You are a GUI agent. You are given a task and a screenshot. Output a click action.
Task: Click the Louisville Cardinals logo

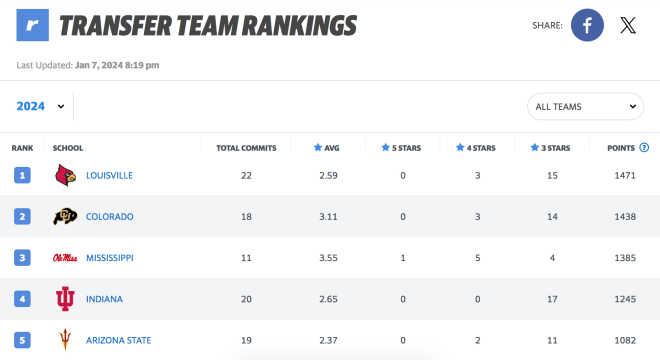65,175
